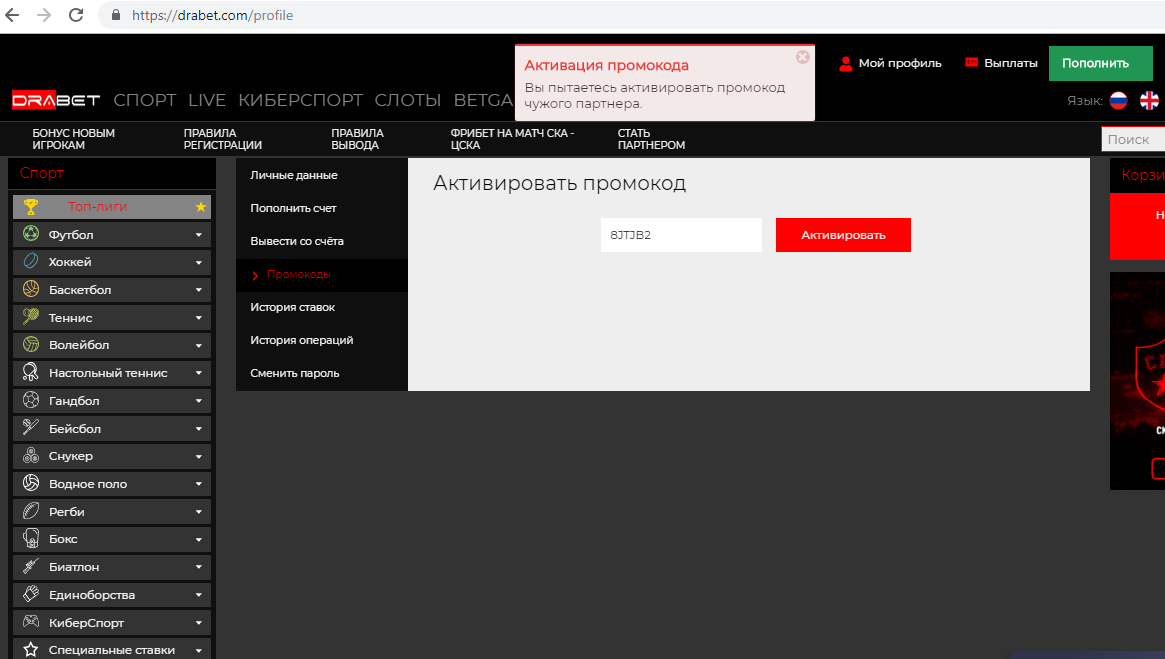Click the football sport icon

[x=31, y=234]
